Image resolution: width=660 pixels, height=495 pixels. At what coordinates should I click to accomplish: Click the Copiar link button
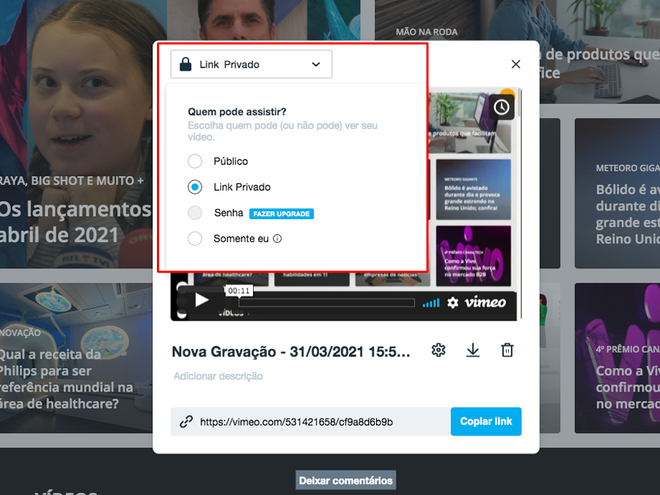click(x=486, y=421)
